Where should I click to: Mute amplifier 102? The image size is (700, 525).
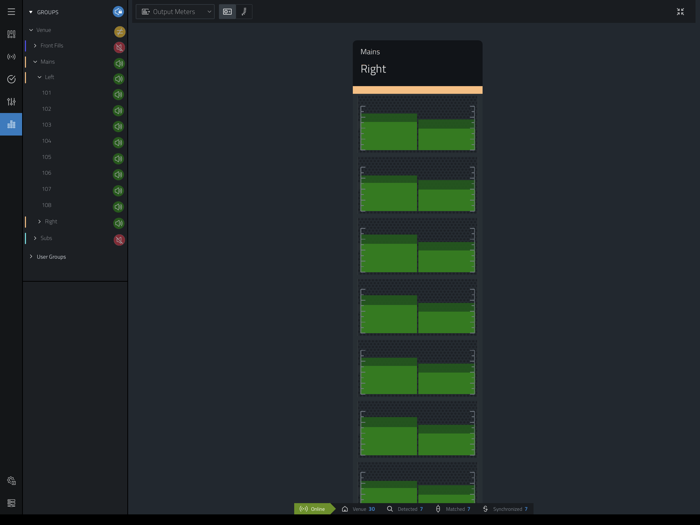(118, 111)
